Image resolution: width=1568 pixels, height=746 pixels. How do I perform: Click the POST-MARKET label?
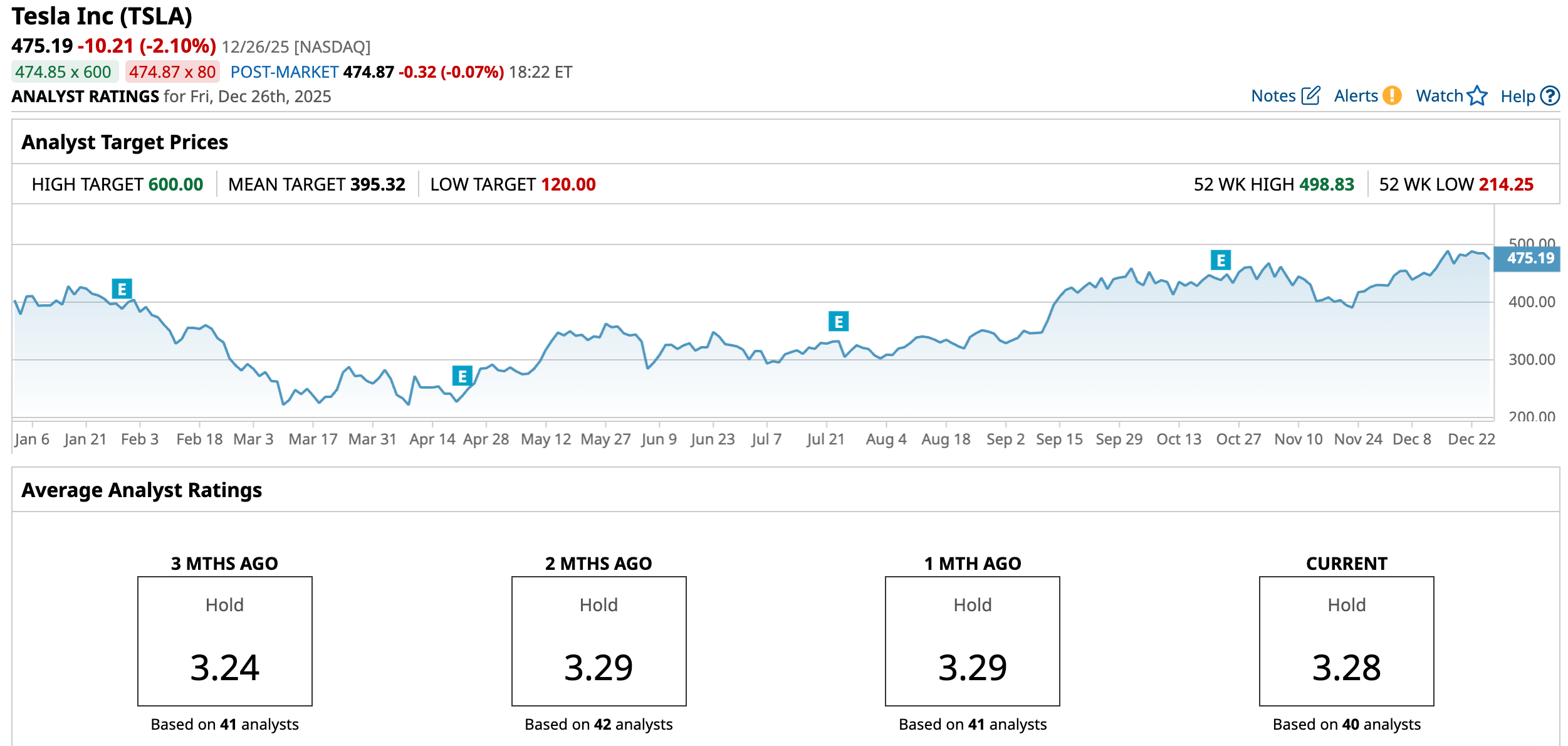click(x=284, y=72)
